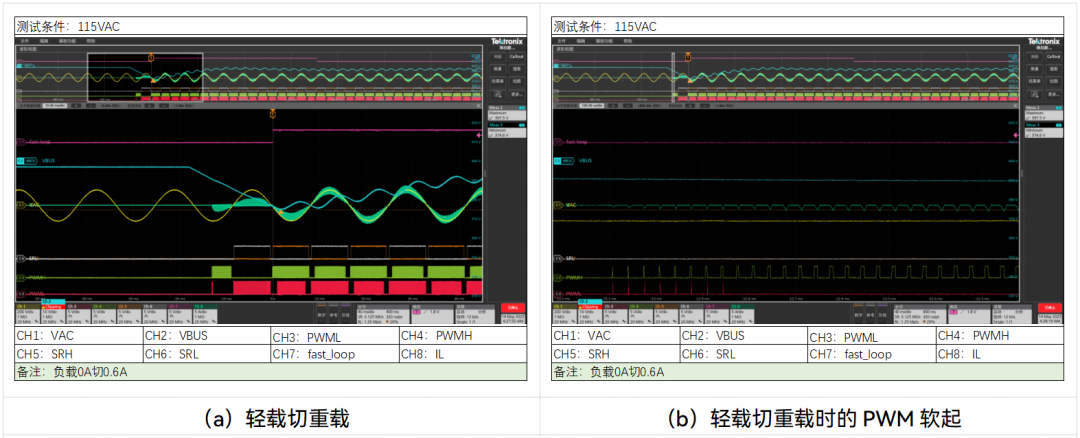Open Ch 1 badge in left scope
The width and height of the screenshot is (1080, 438).
[28, 314]
